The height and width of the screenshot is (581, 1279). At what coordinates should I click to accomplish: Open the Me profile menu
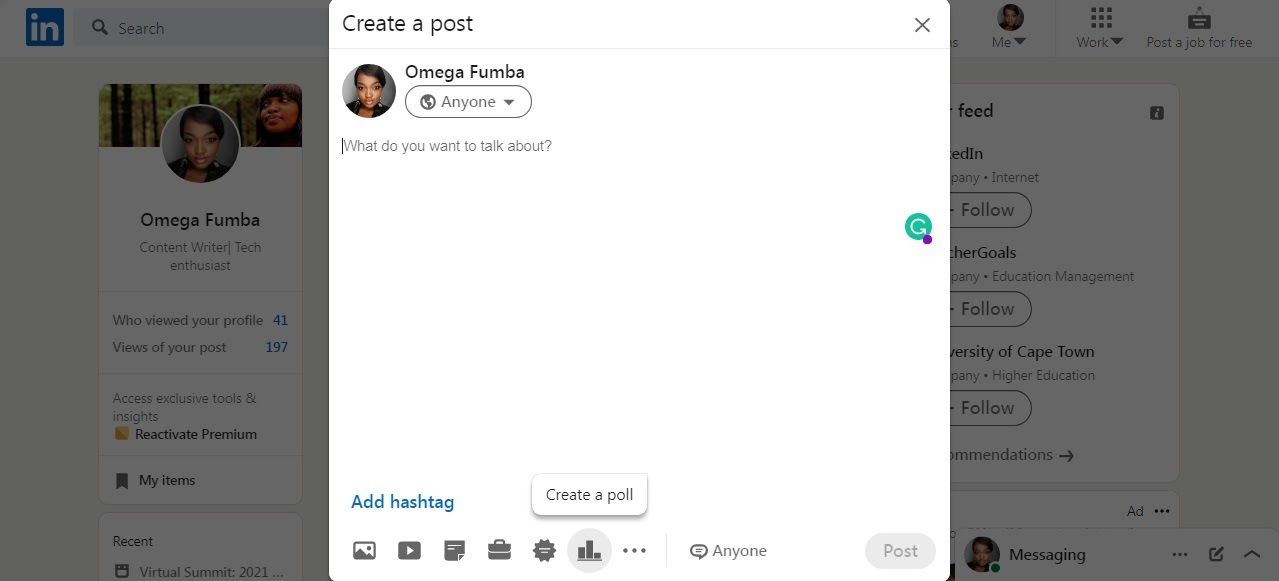click(1010, 27)
